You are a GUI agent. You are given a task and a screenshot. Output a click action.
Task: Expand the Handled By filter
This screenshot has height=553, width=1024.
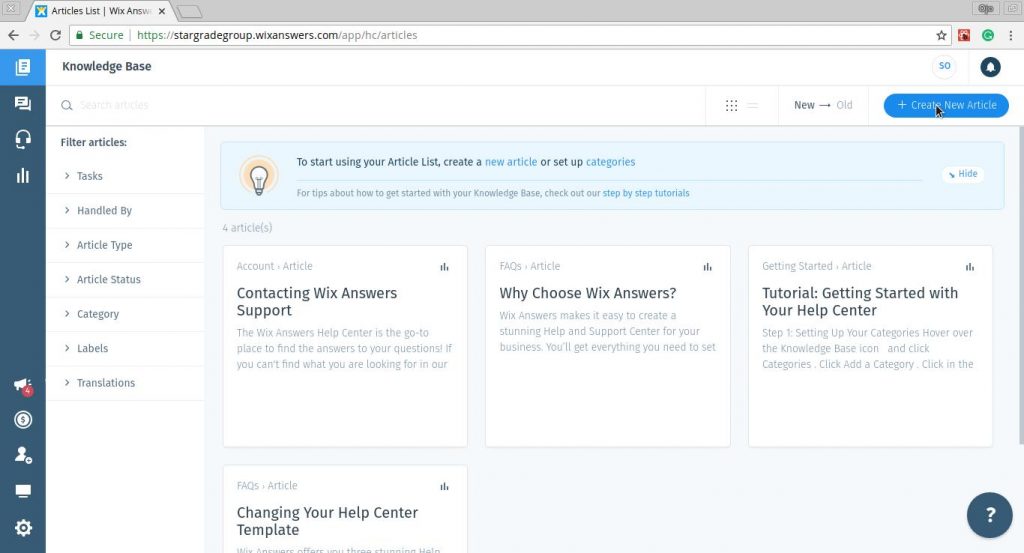[125, 211]
